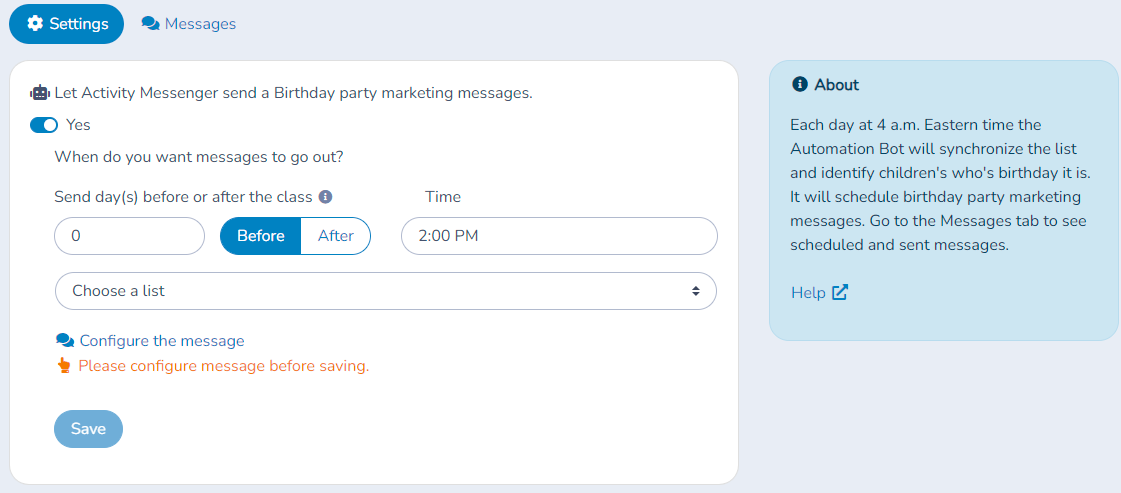Click the gear icon in Settings tab
1121x493 pixels.
coord(35,24)
